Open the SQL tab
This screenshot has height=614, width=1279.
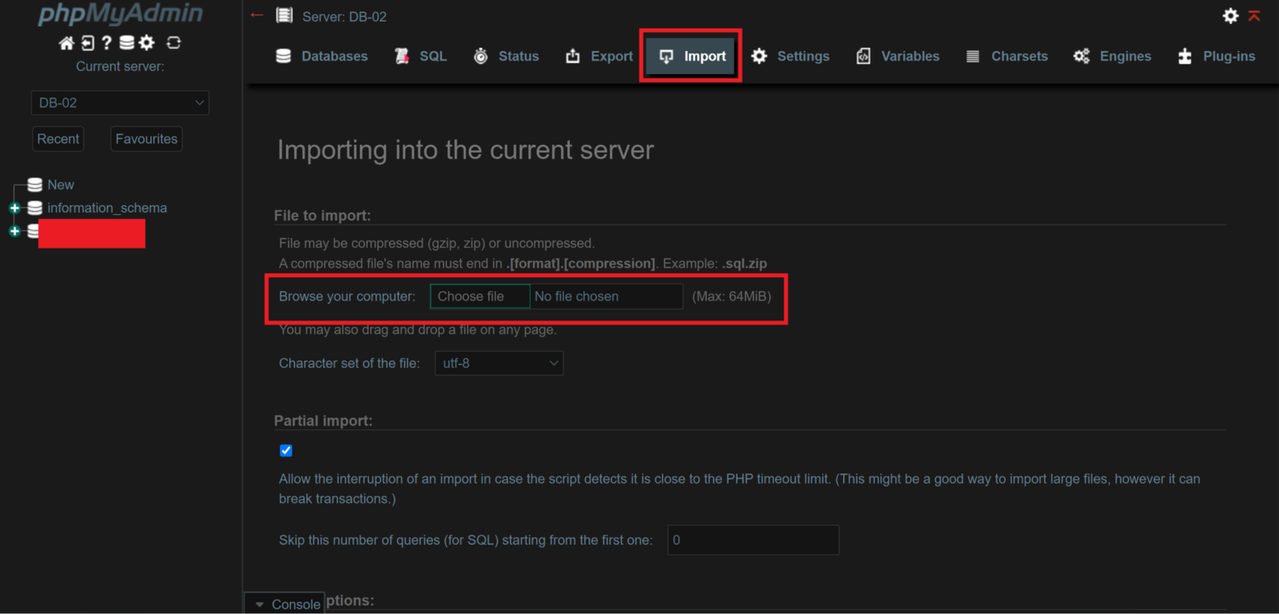[x=421, y=56]
